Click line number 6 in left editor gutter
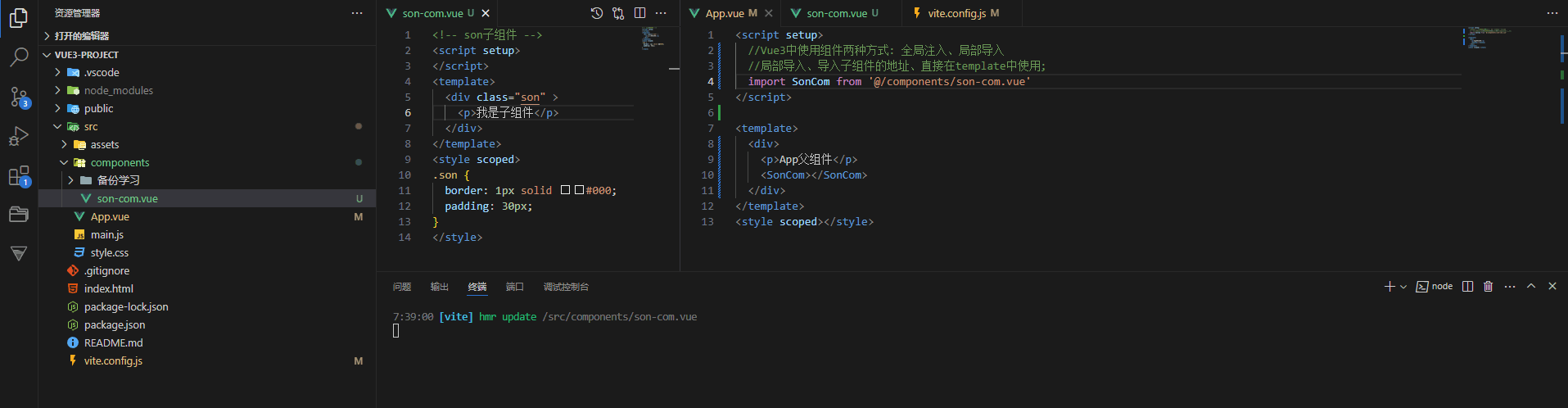The height and width of the screenshot is (408, 1568). pos(408,113)
